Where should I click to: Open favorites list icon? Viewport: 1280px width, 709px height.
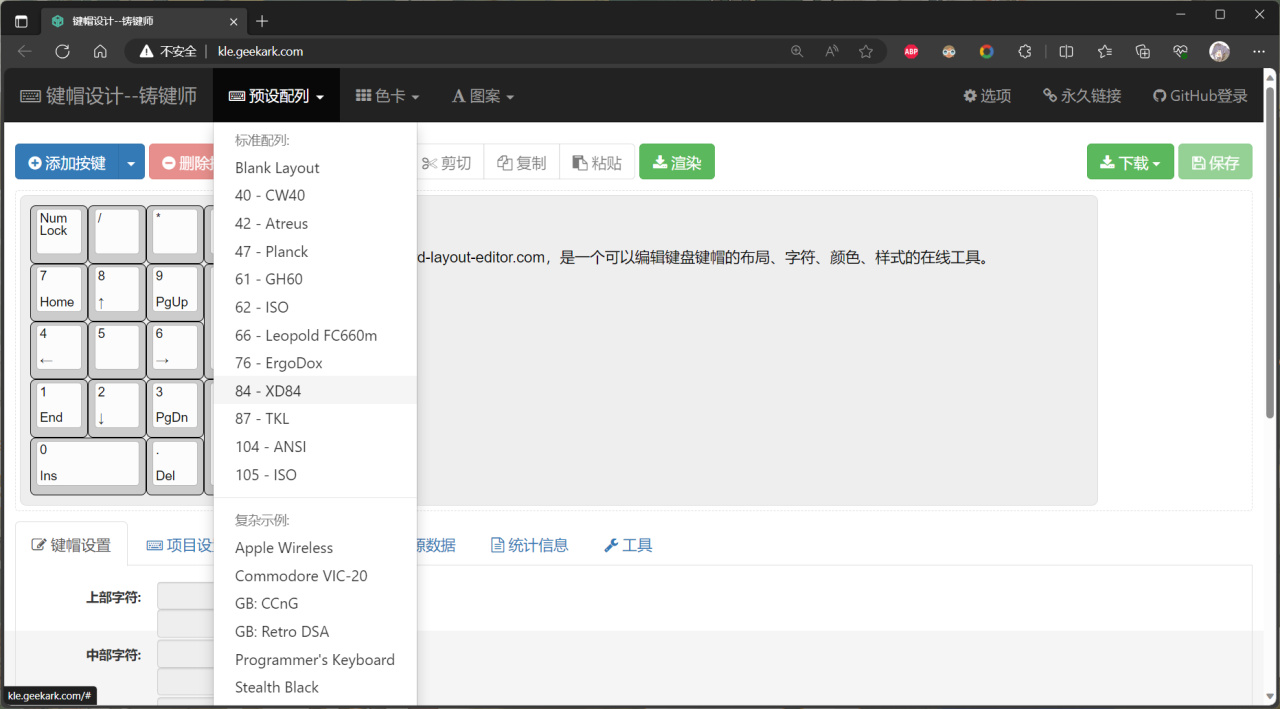(1104, 51)
